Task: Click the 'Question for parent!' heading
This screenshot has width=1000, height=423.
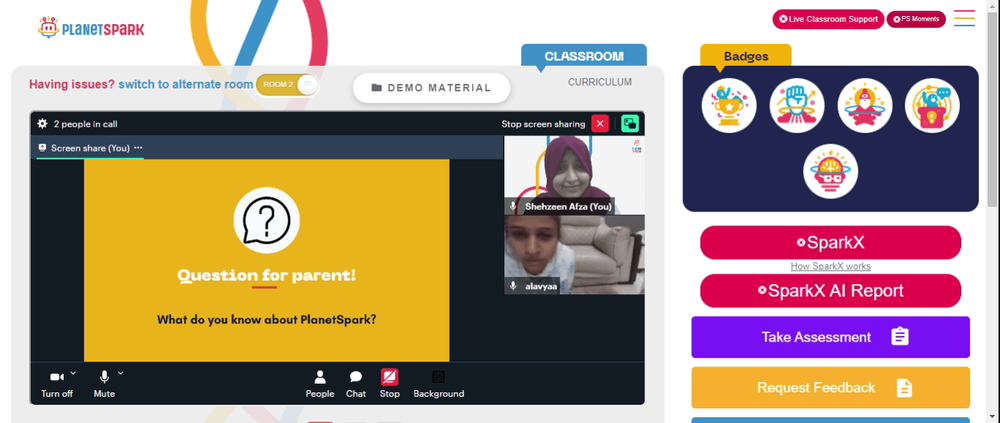Action: [267, 276]
